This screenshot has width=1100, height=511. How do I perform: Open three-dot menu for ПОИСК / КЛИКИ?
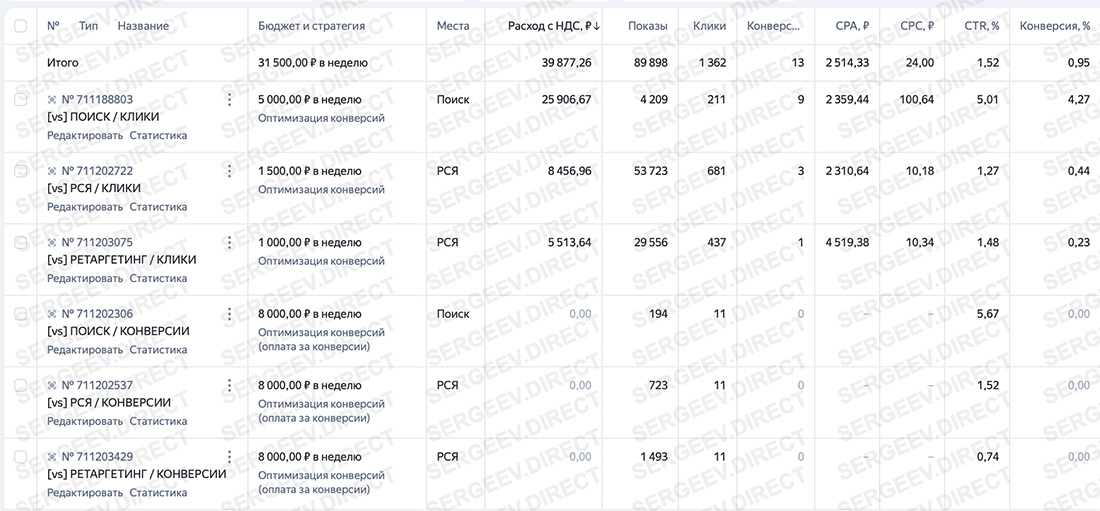pyautogui.click(x=229, y=100)
